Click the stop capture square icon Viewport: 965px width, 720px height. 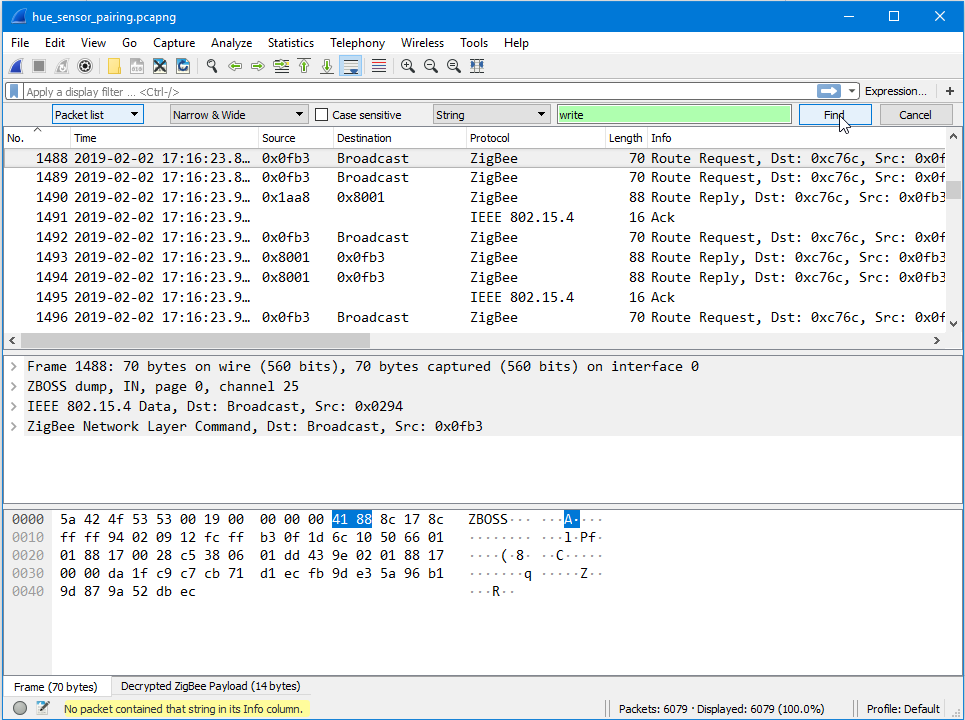[39, 66]
